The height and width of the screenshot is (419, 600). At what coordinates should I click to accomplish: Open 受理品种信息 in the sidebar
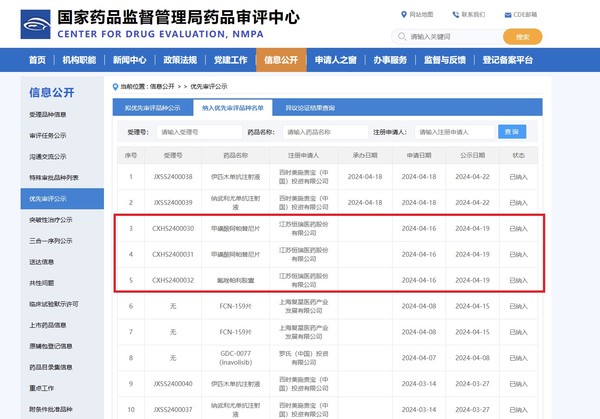[x=48, y=114]
